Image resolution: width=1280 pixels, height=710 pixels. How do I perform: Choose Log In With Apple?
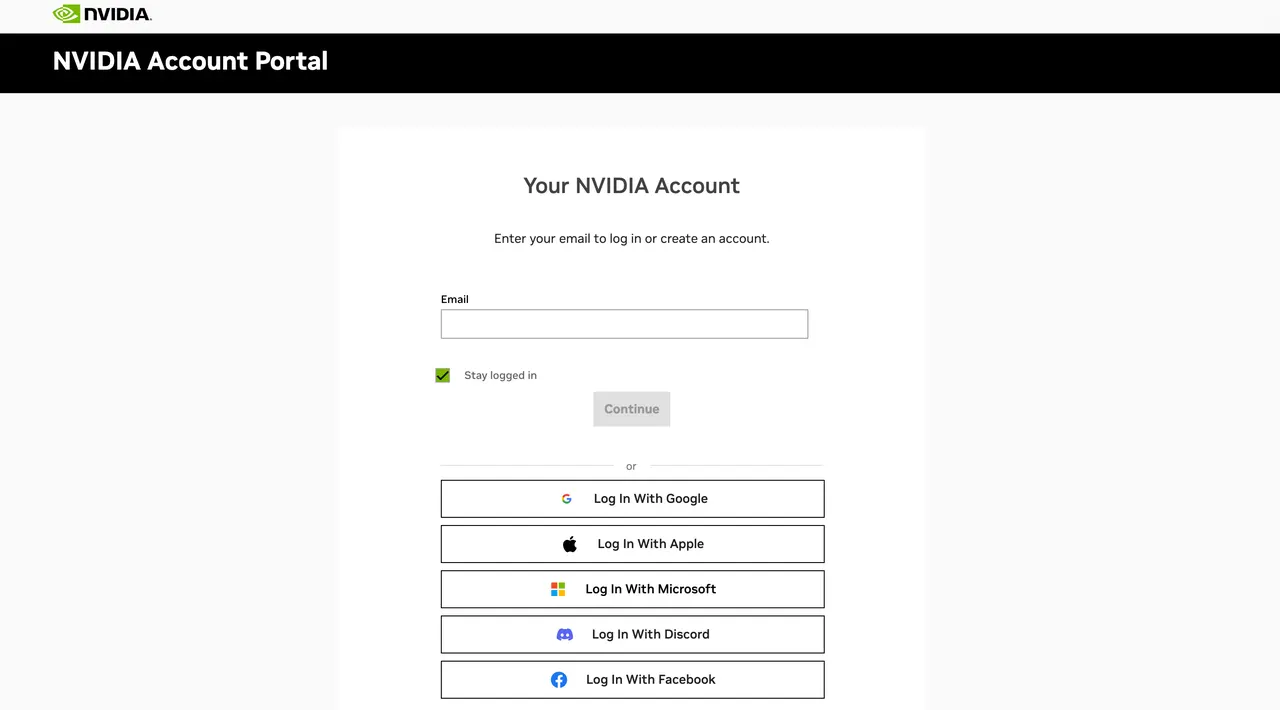coord(632,544)
